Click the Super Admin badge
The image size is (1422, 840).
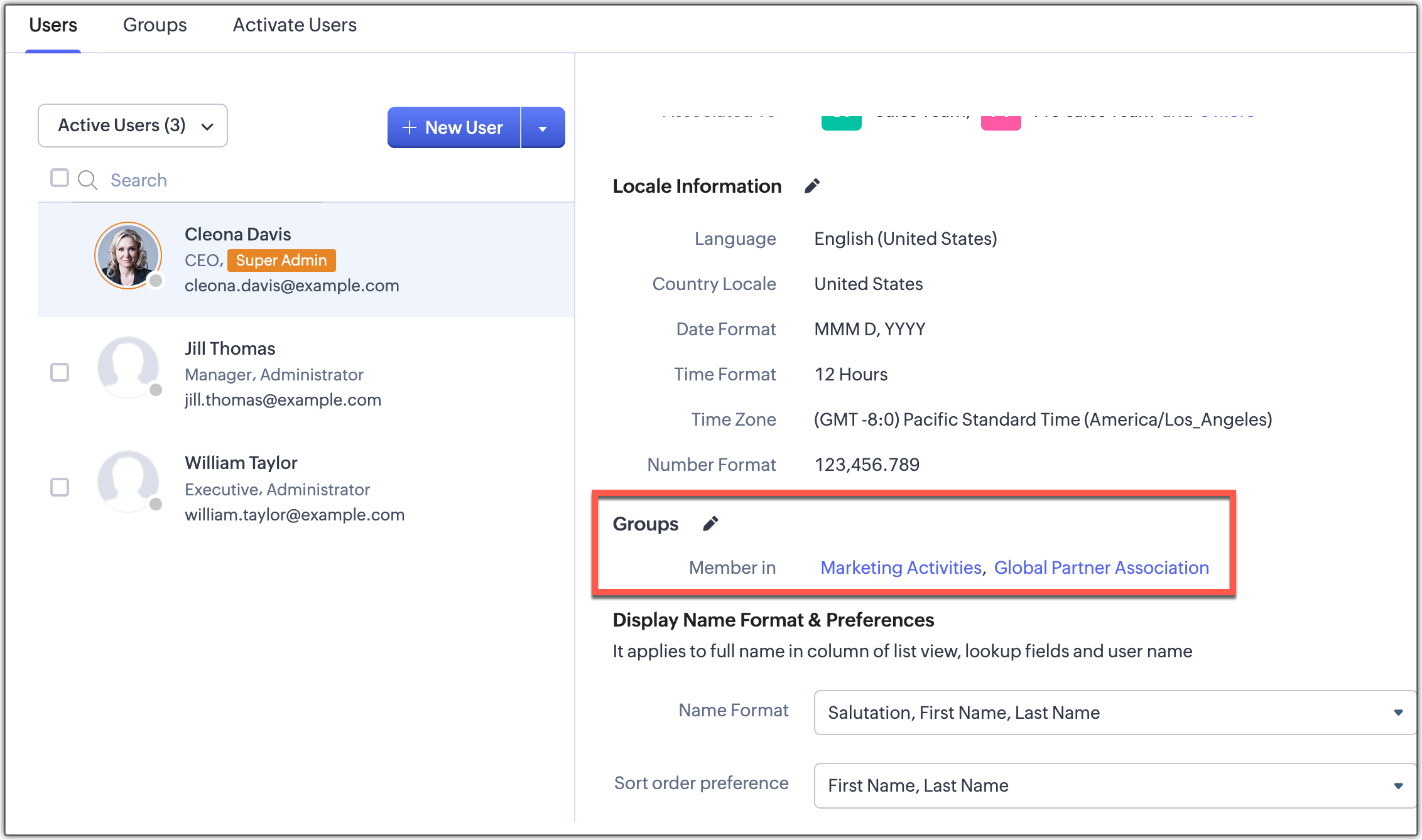tap(281, 261)
